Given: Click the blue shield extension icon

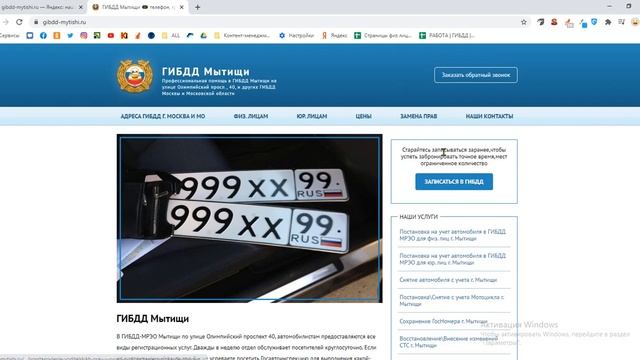Looking at the screenshot, I should 594,22.
